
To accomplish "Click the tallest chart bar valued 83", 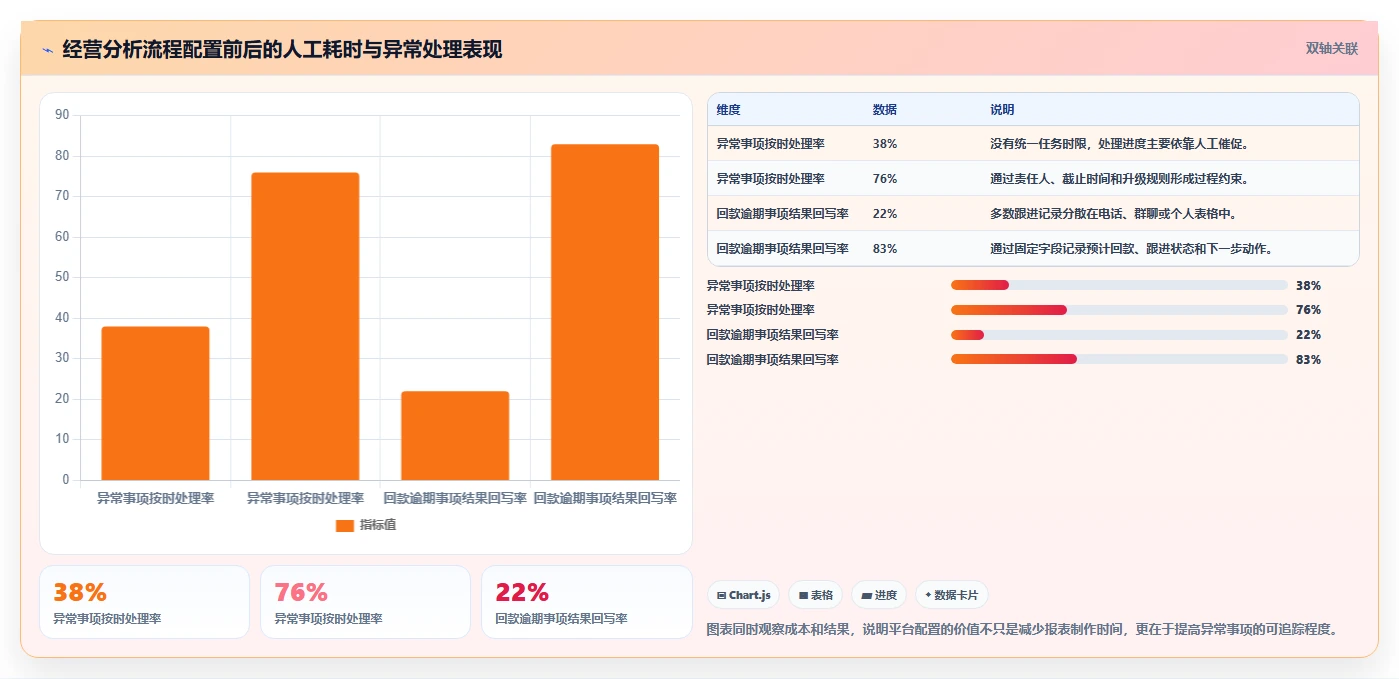I will (x=605, y=312).
